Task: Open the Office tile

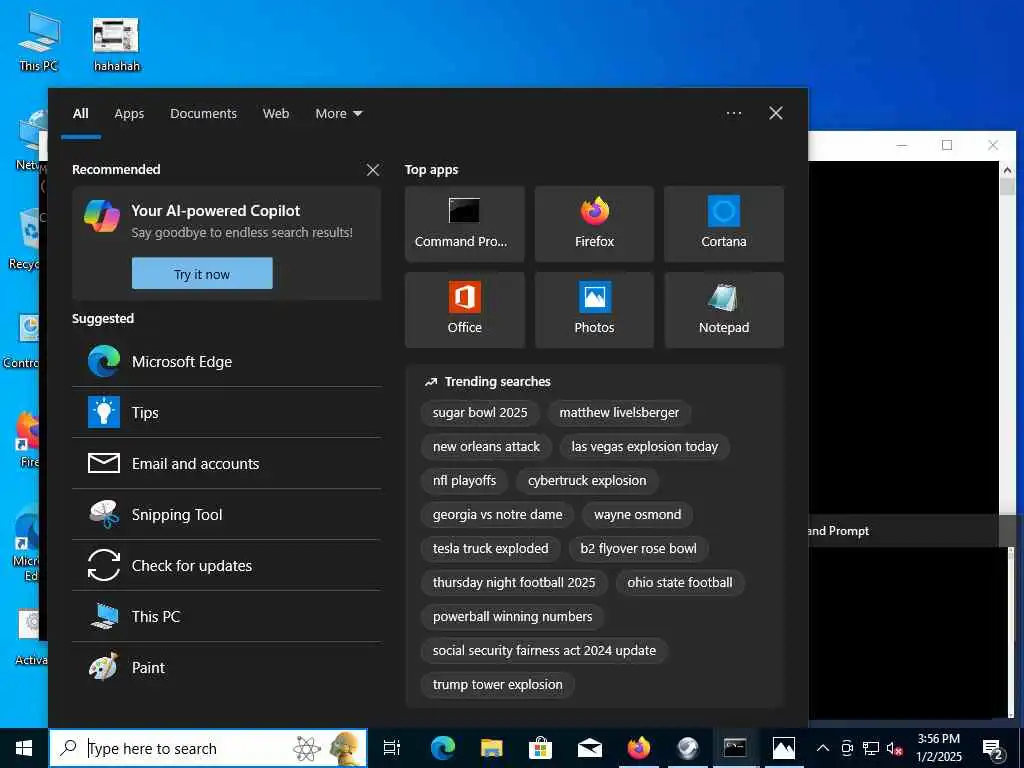Action: coord(464,310)
